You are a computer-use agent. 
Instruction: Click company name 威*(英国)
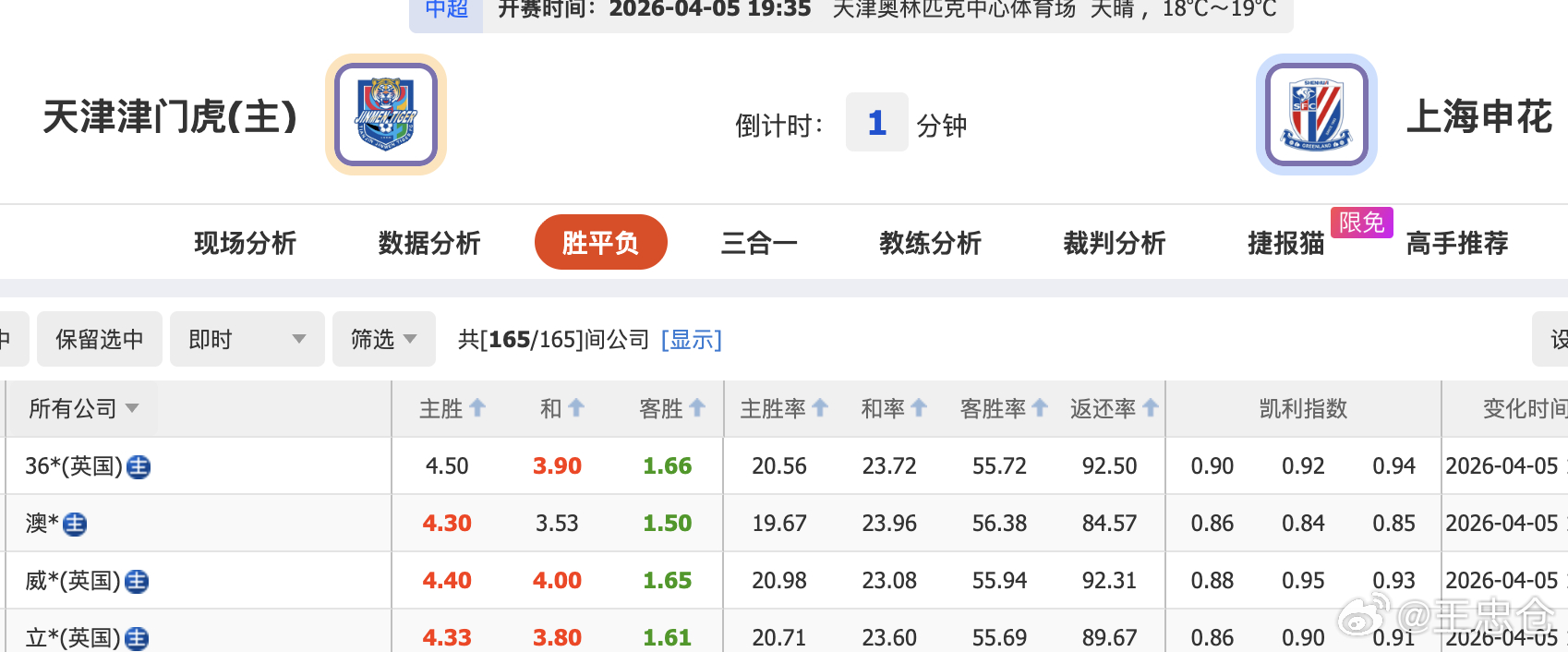[x=73, y=581]
